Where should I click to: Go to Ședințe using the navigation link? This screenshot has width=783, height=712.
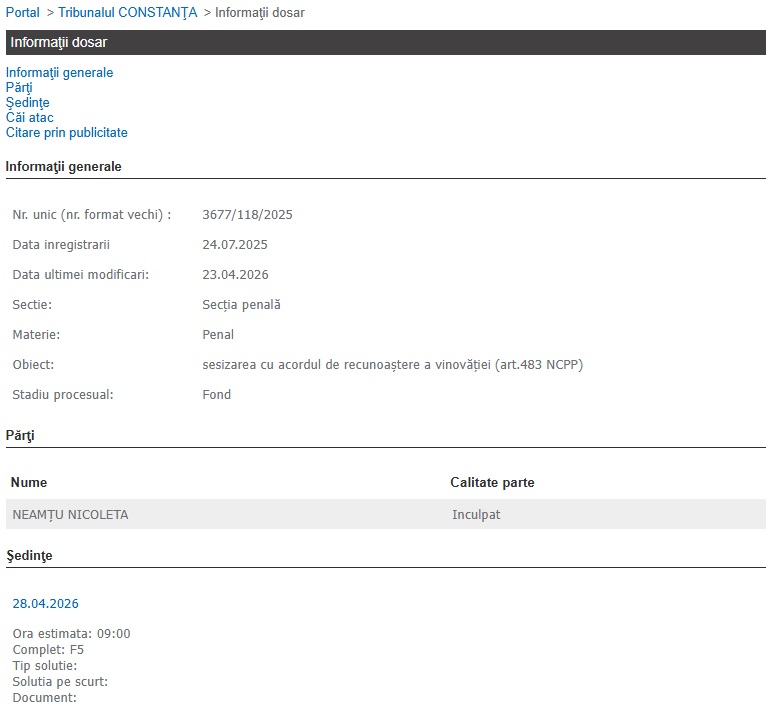click(x=27, y=103)
